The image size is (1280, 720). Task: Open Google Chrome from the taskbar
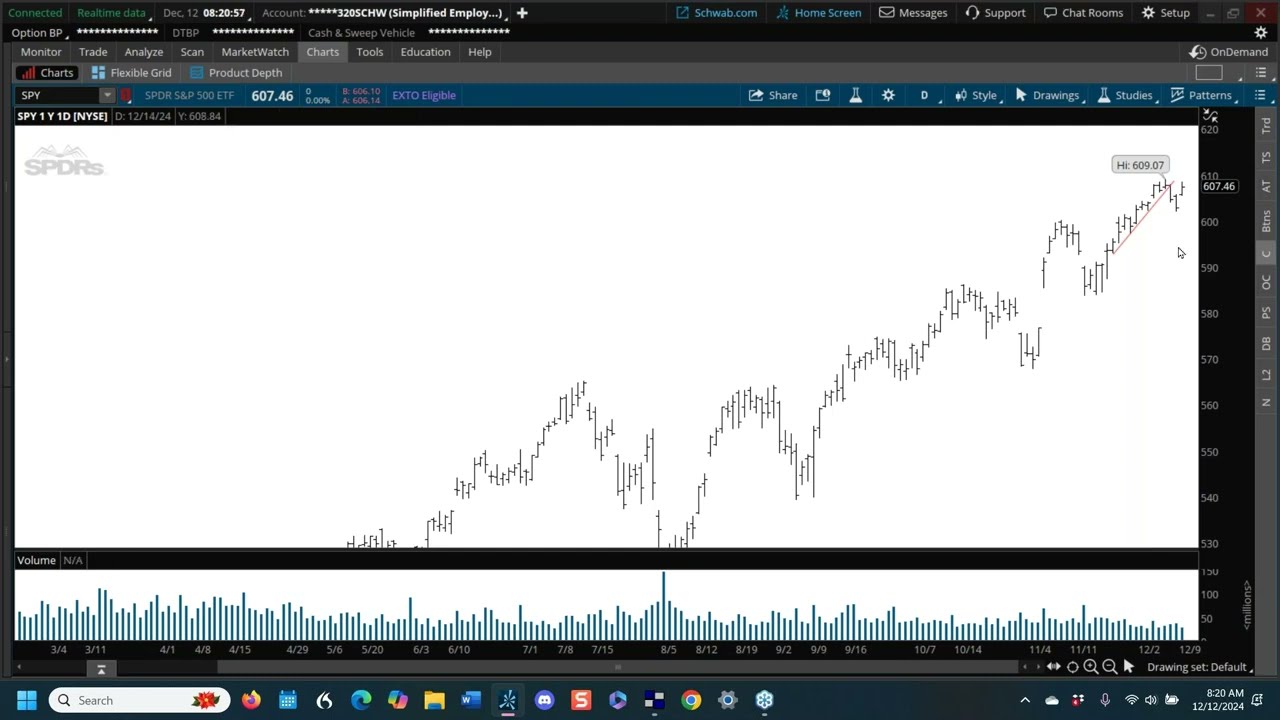691,700
